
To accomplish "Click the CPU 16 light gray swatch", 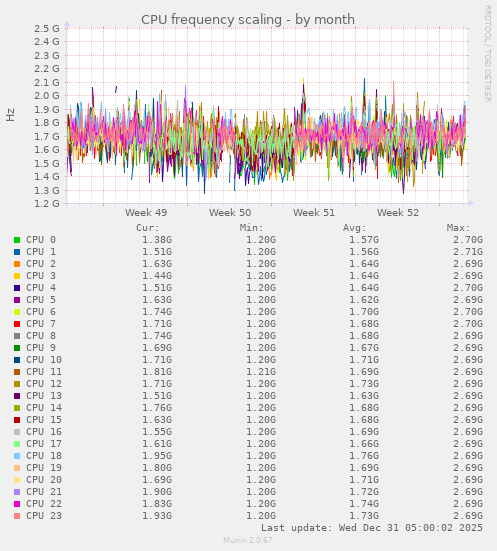I will 17,432.
